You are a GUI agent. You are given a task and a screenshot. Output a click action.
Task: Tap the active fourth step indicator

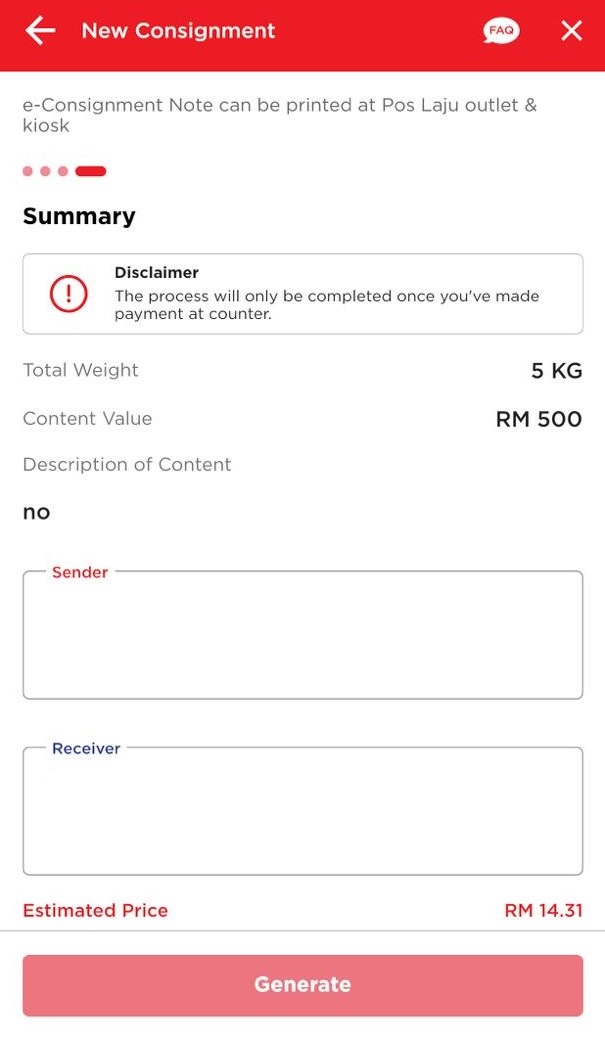(x=90, y=171)
